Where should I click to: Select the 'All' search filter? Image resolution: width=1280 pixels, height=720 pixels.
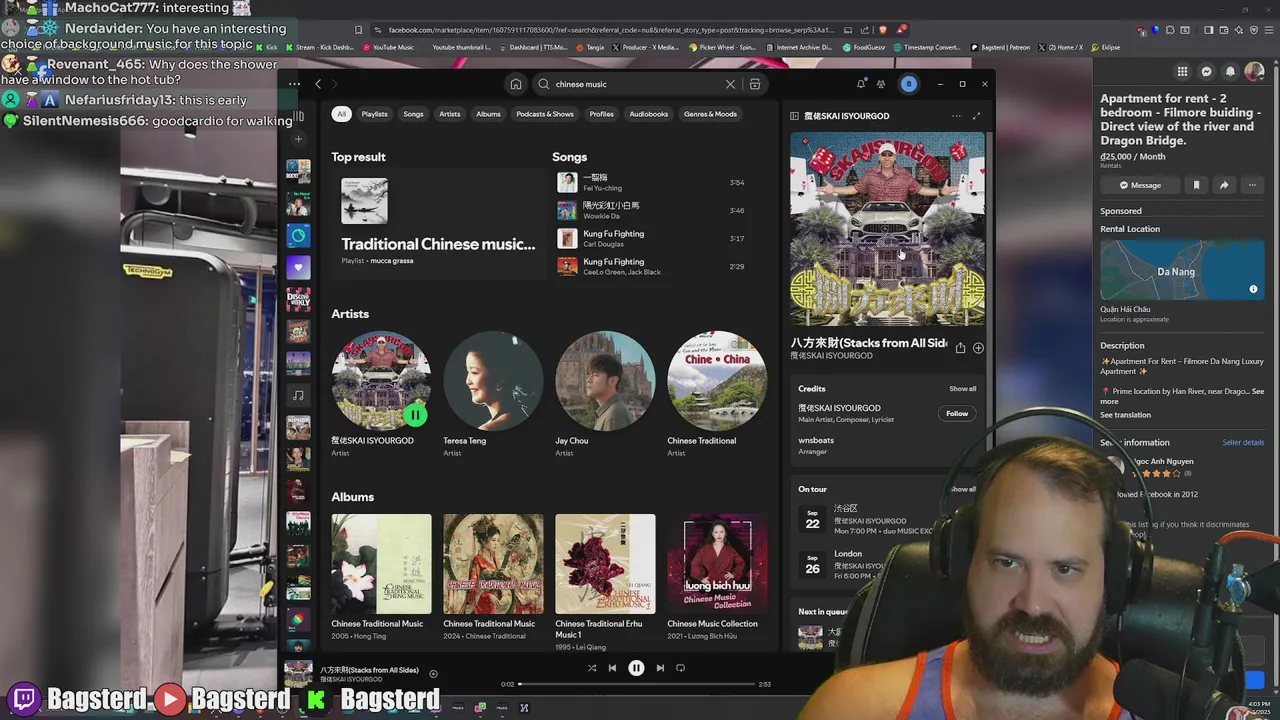coord(341,114)
